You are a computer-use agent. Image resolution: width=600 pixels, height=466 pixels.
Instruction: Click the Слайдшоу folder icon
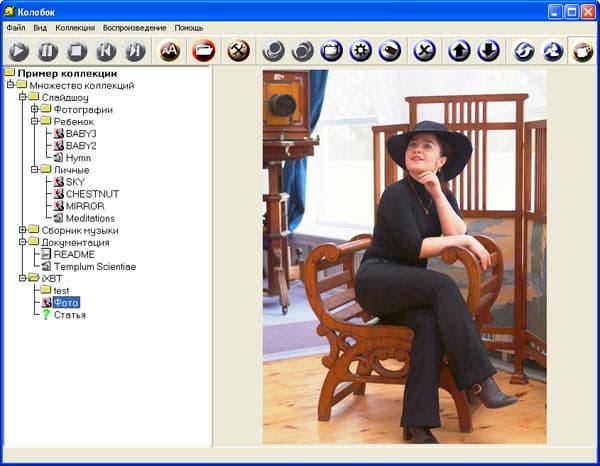click(34, 96)
